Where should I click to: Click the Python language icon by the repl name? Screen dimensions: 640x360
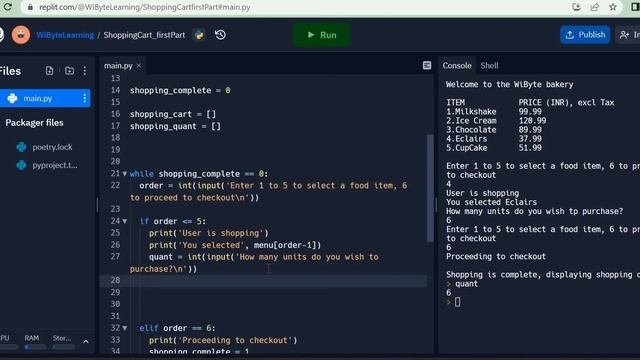199,35
